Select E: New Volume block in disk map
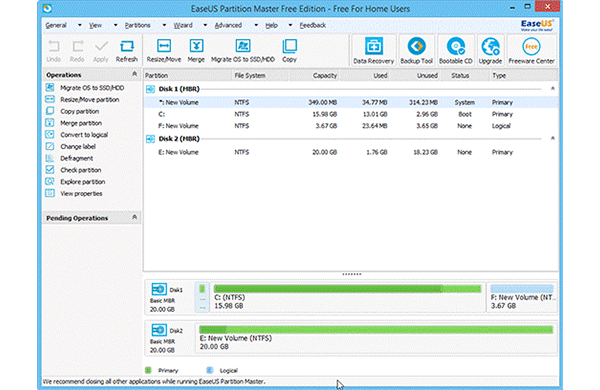This screenshot has width=600, height=390. (376, 338)
